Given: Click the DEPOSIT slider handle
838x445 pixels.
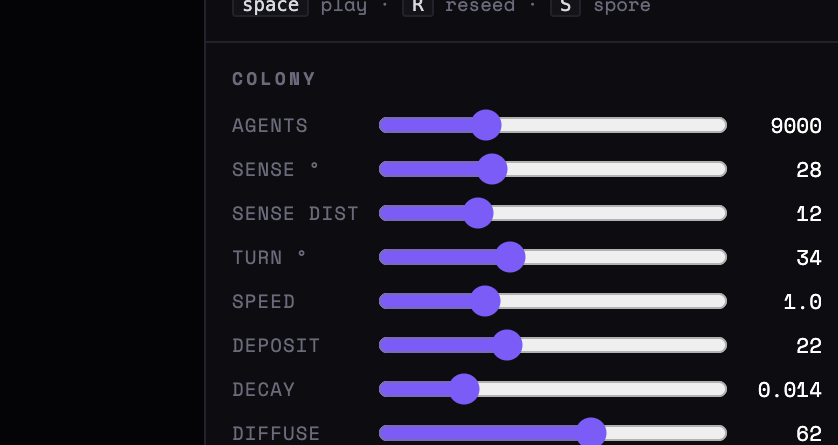Looking at the screenshot, I should (507, 345).
